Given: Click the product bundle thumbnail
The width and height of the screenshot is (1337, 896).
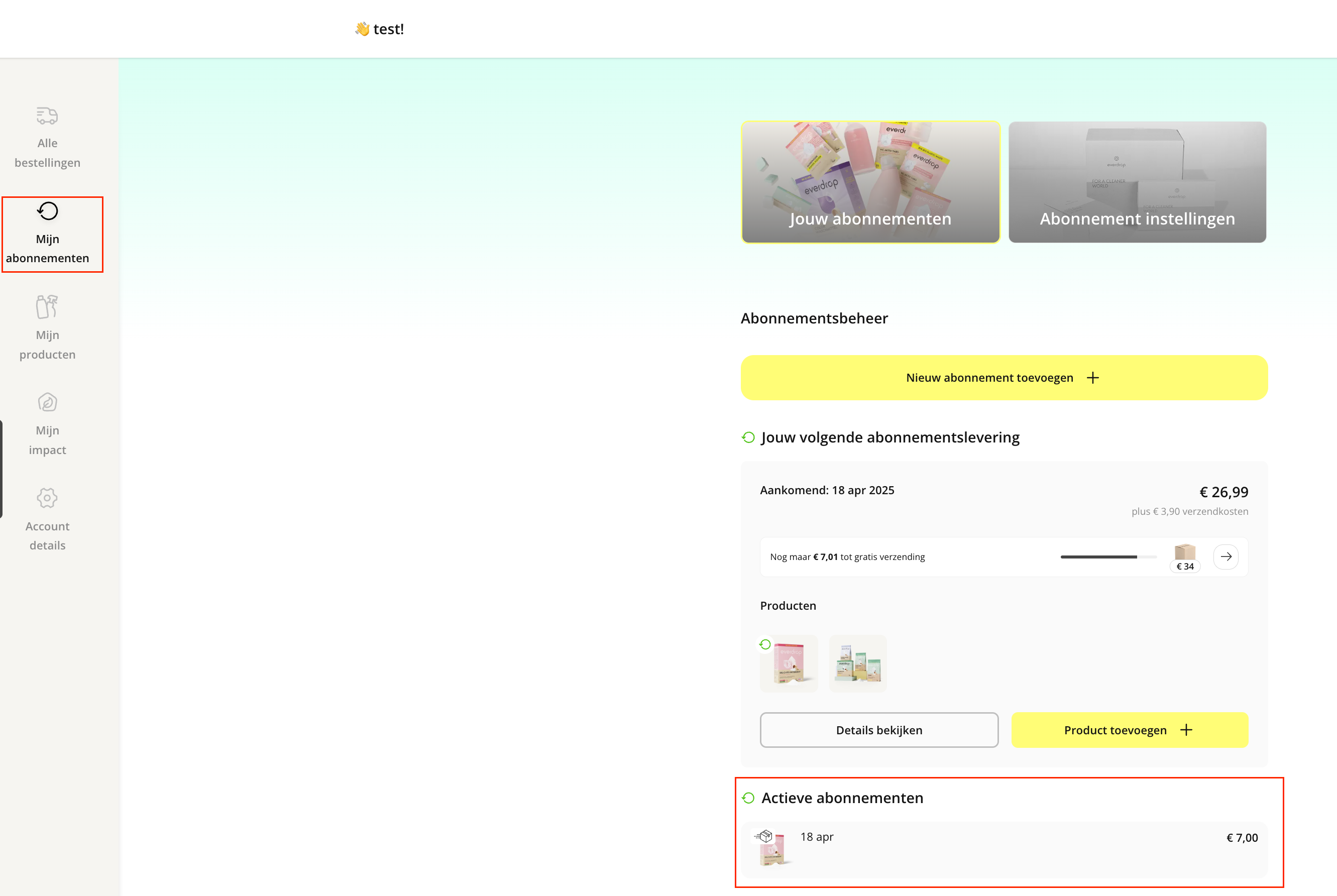Looking at the screenshot, I should [858, 663].
